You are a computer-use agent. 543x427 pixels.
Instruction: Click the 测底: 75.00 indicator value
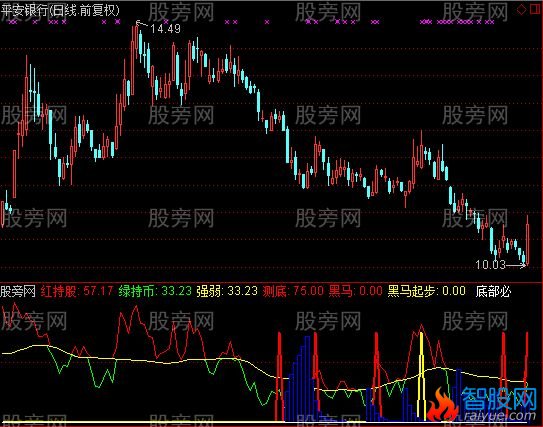(293, 291)
